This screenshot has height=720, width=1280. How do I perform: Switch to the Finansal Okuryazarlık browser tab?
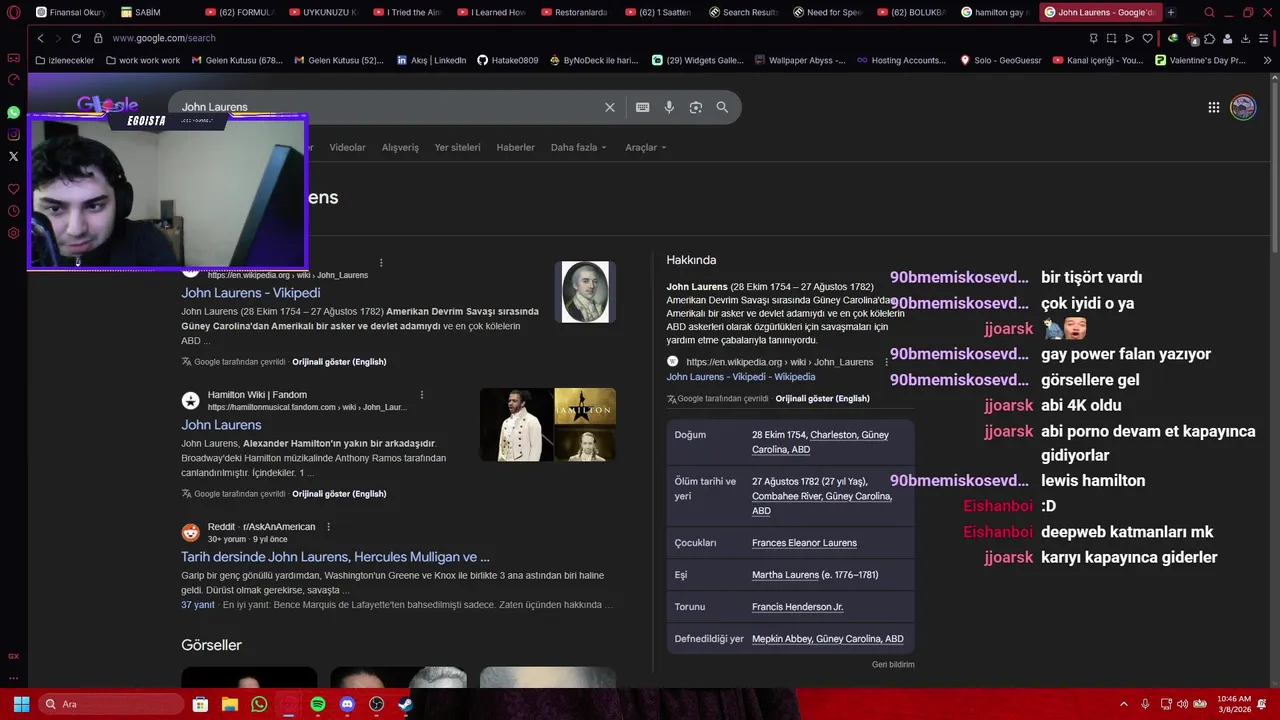point(70,13)
